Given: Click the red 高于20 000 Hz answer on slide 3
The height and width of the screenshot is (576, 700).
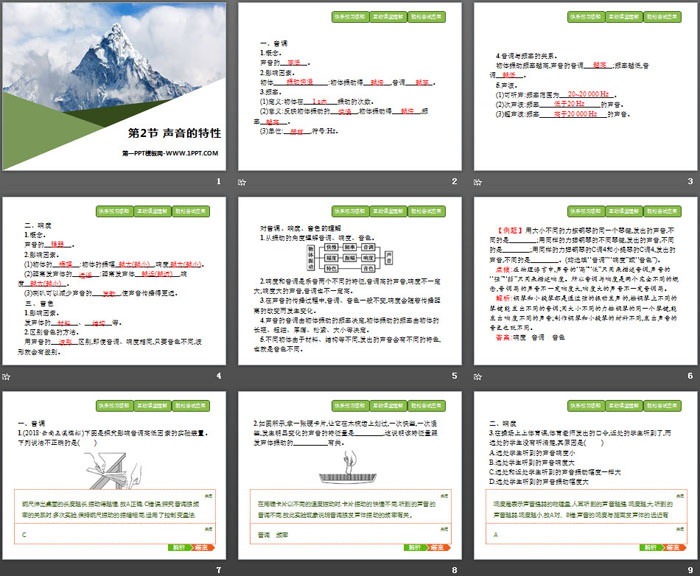Looking at the screenshot, I should [x=575, y=114].
